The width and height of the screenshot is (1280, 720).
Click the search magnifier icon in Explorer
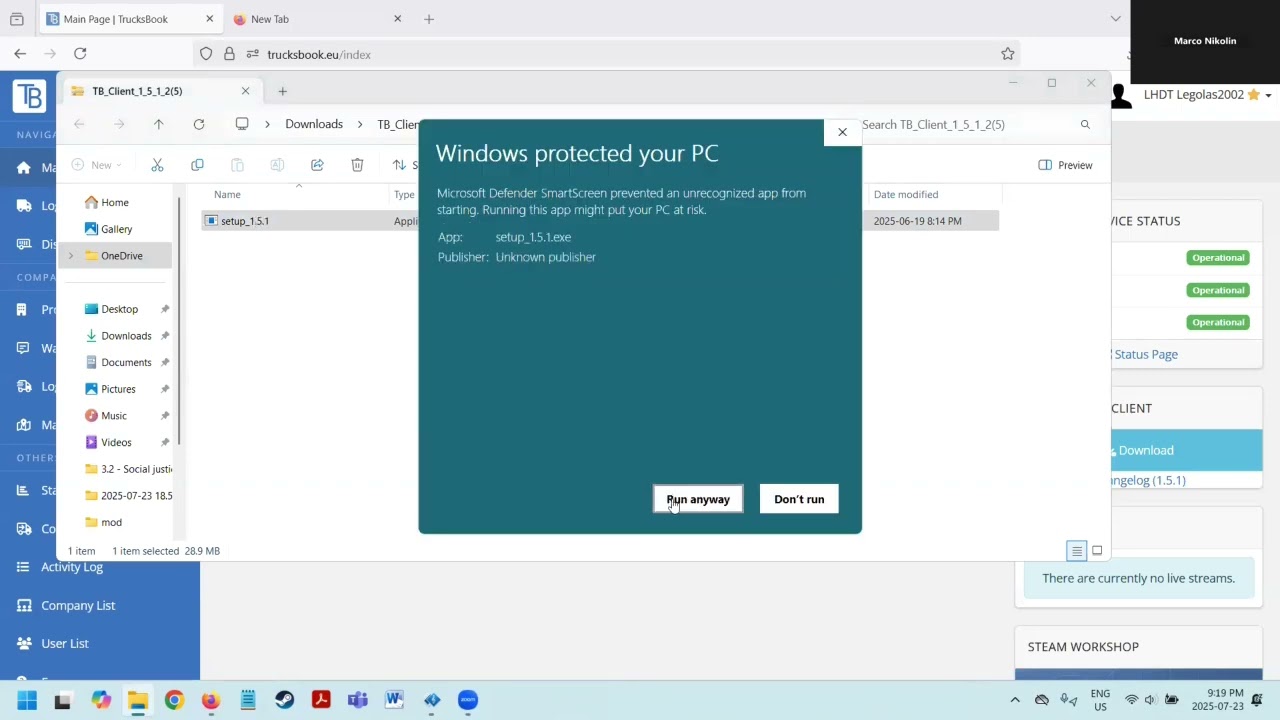click(x=1085, y=125)
